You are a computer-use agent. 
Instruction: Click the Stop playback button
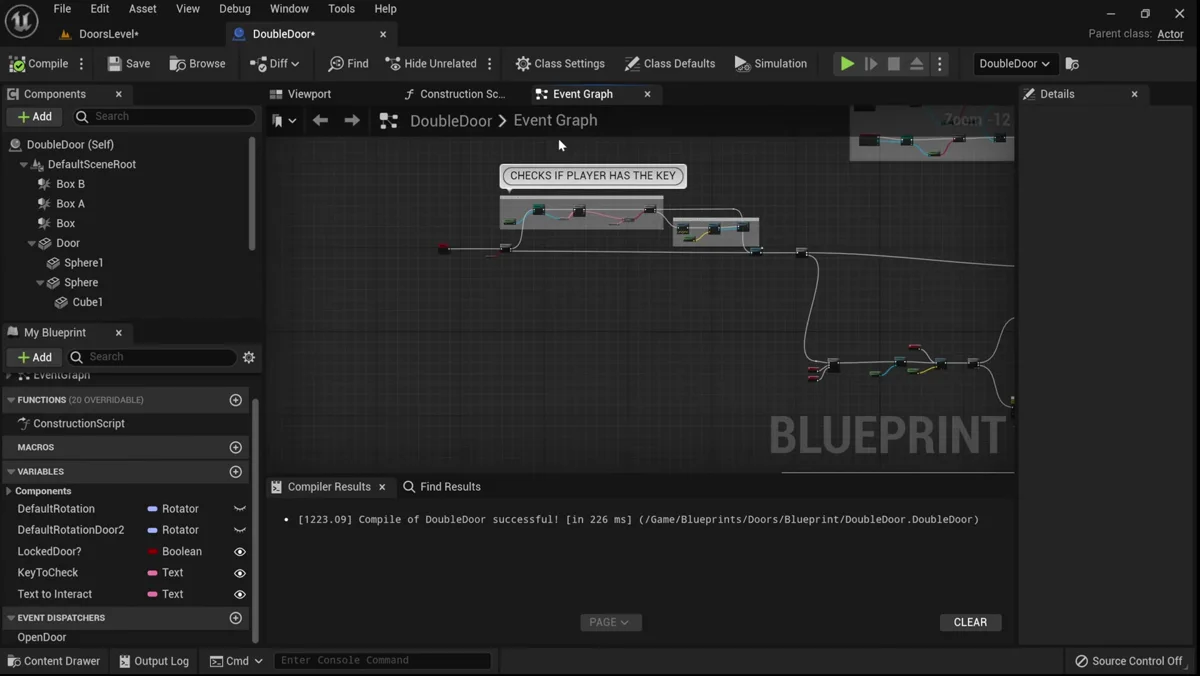pos(894,64)
